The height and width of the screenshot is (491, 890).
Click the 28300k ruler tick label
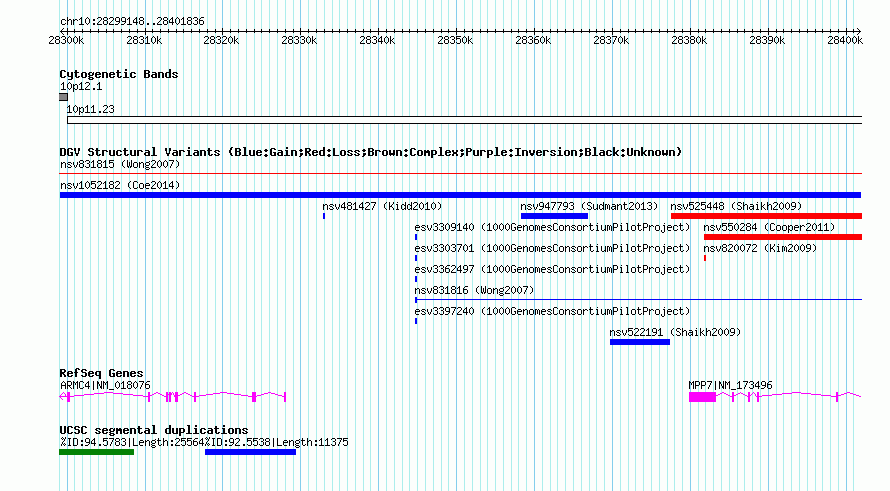[66, 40]
